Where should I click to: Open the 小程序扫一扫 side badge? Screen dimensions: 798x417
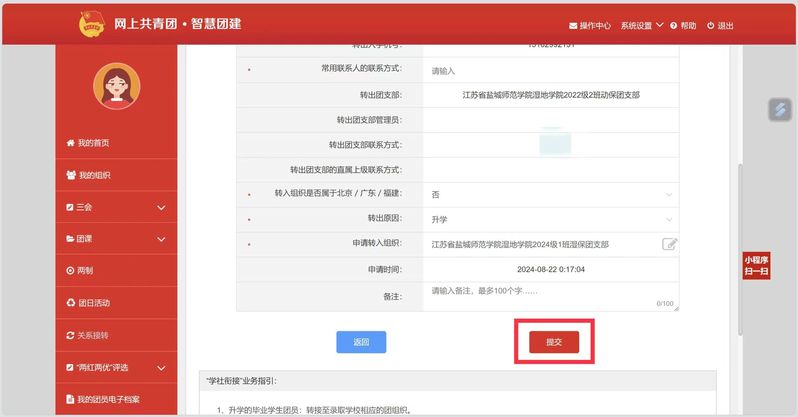coord(755,265)
